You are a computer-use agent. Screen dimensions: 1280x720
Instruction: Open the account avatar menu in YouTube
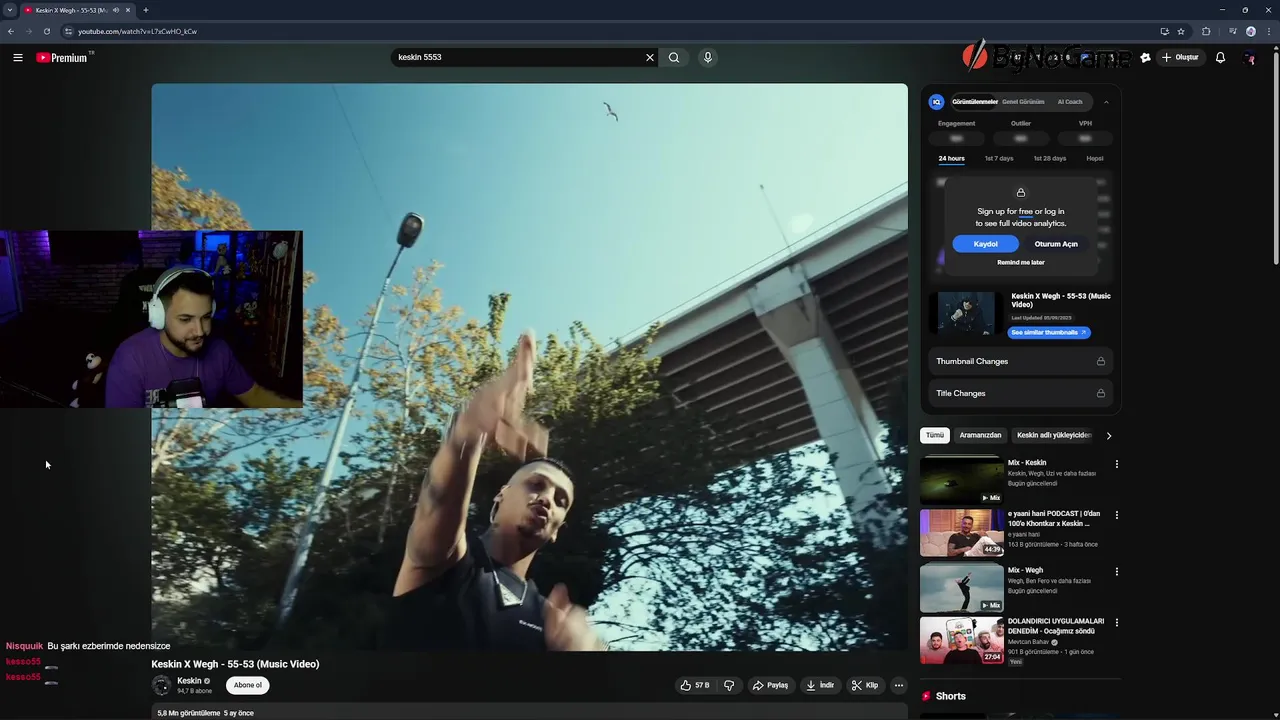click(1249, 57)
